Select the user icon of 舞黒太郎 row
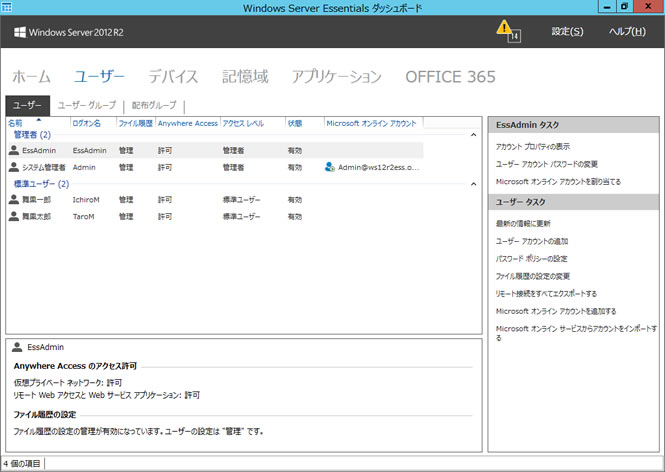 (14, 216)
